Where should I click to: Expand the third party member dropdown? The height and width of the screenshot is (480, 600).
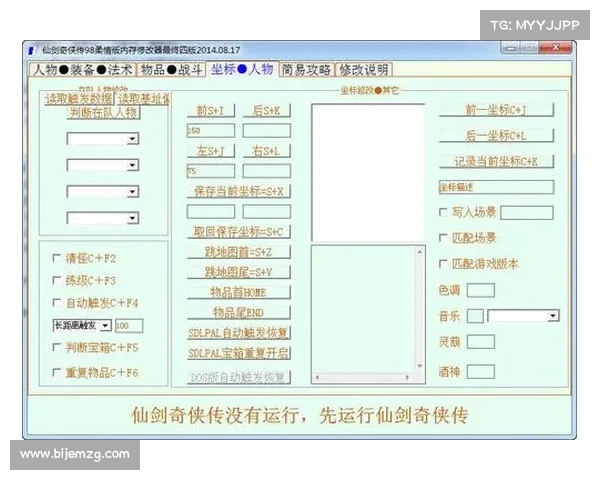[x=132, y=191]
